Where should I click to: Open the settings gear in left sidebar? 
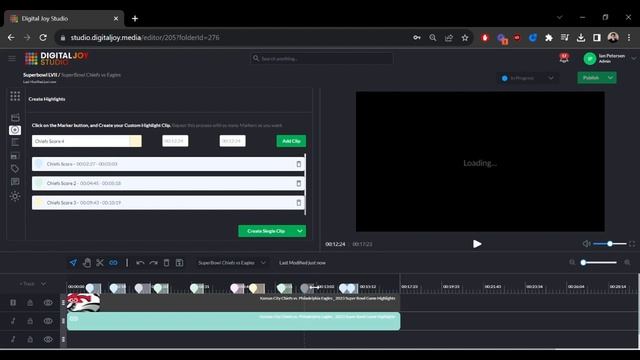point(15,196)
